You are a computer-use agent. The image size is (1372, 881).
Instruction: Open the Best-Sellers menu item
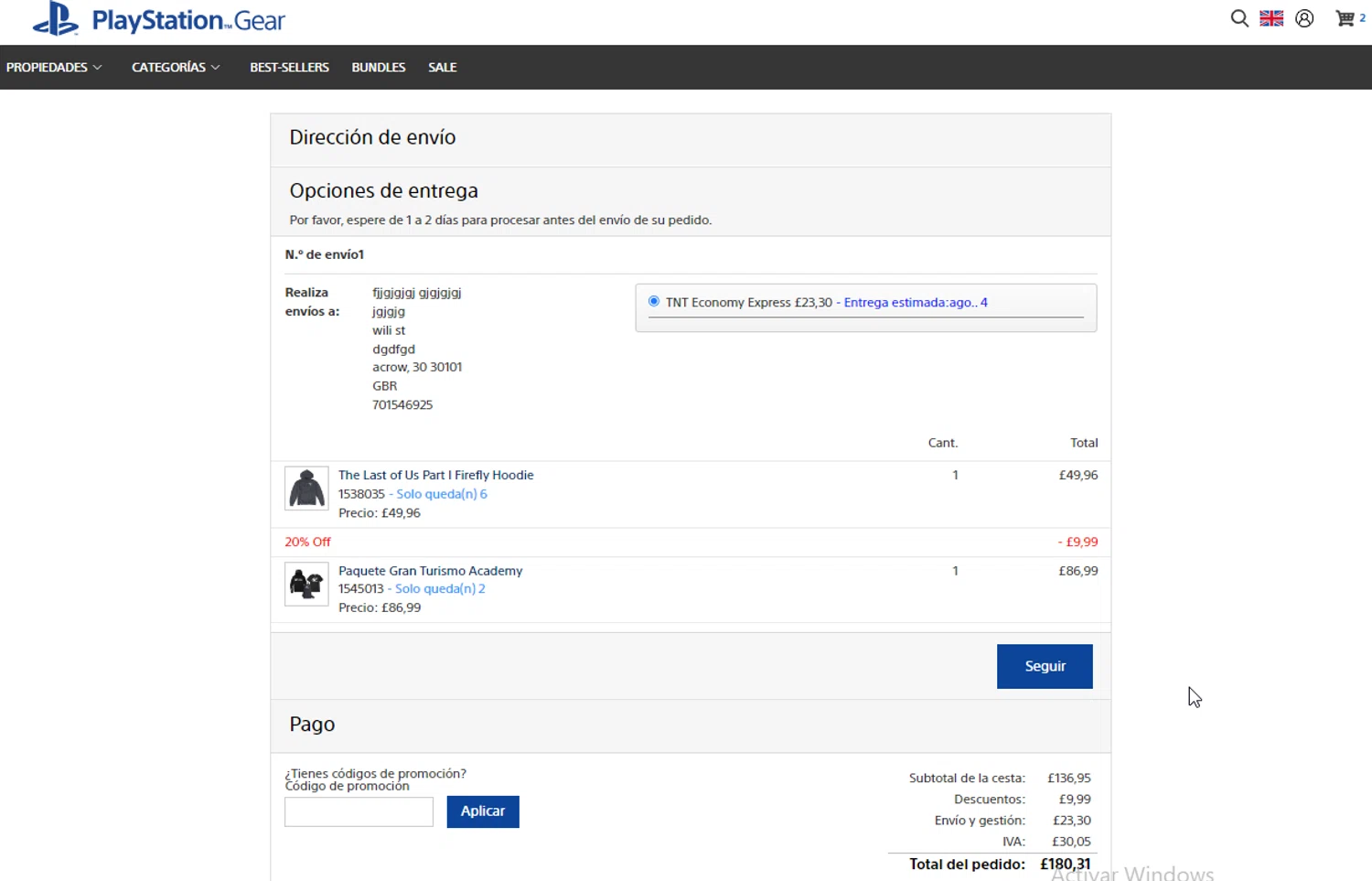click(289, 67)
